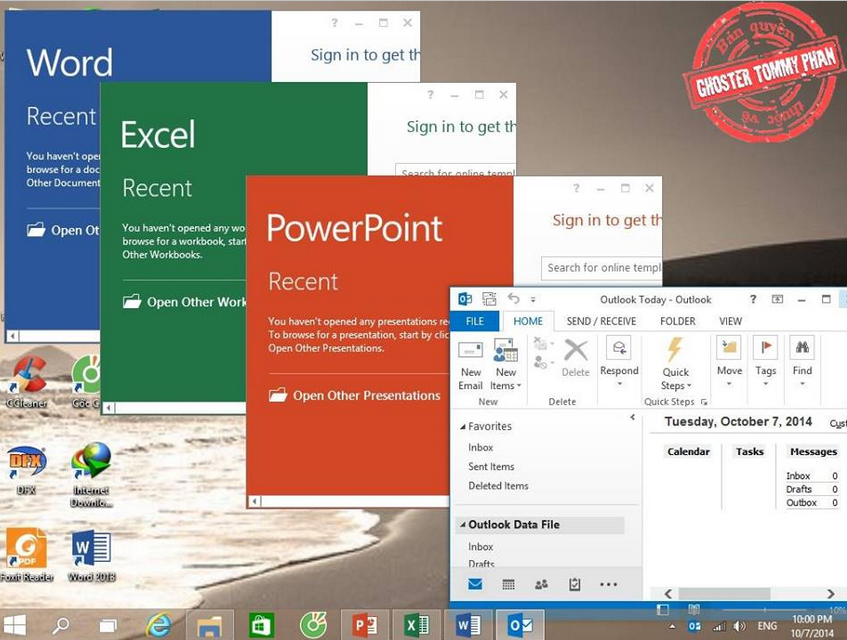Click the Internet Explorer taskbar icon

pos(158,625)
